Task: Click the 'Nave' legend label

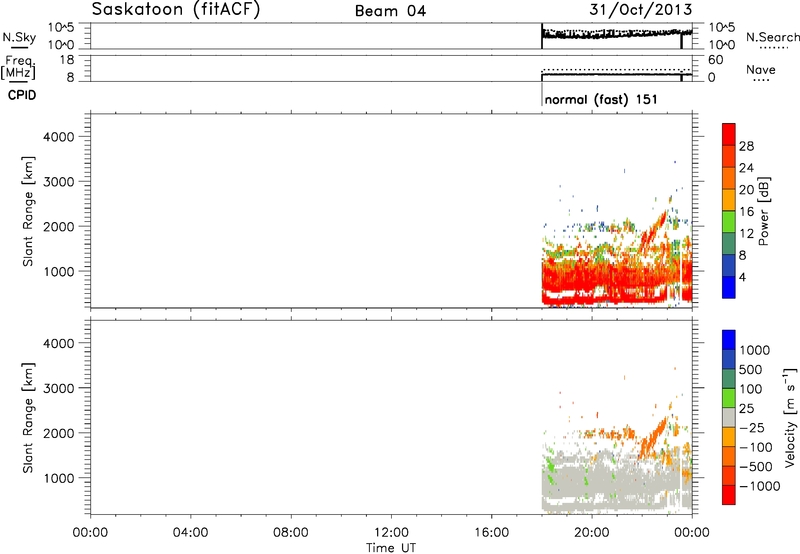Action: coord(760,70)
